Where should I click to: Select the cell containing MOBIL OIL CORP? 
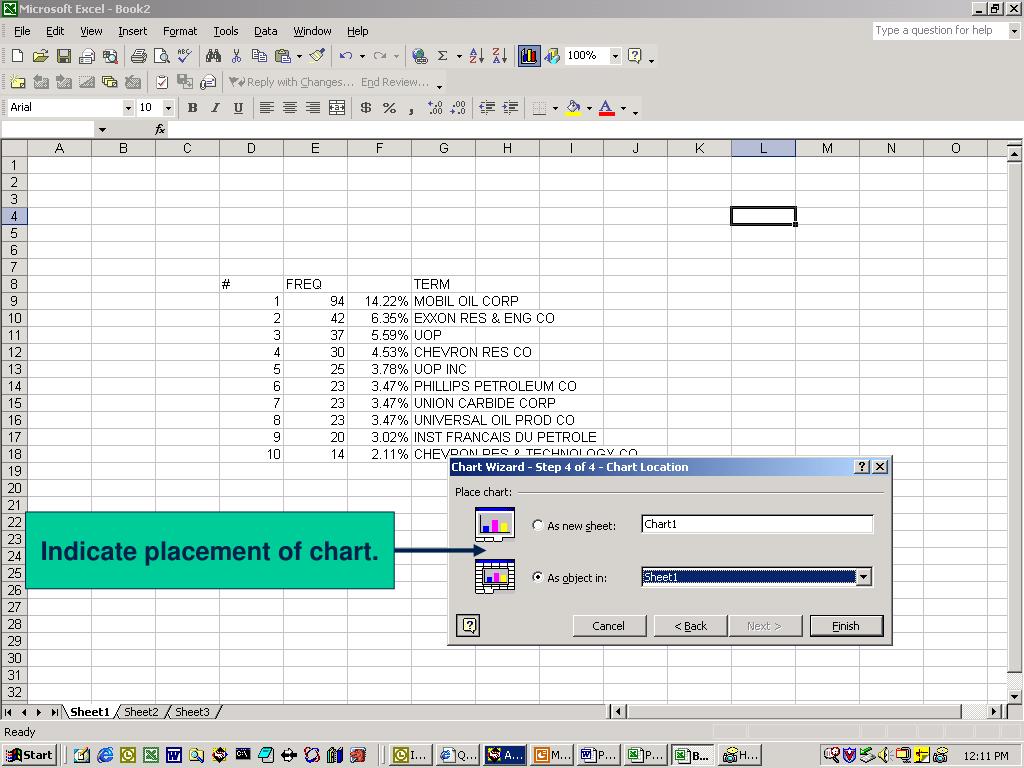point(443,301)
